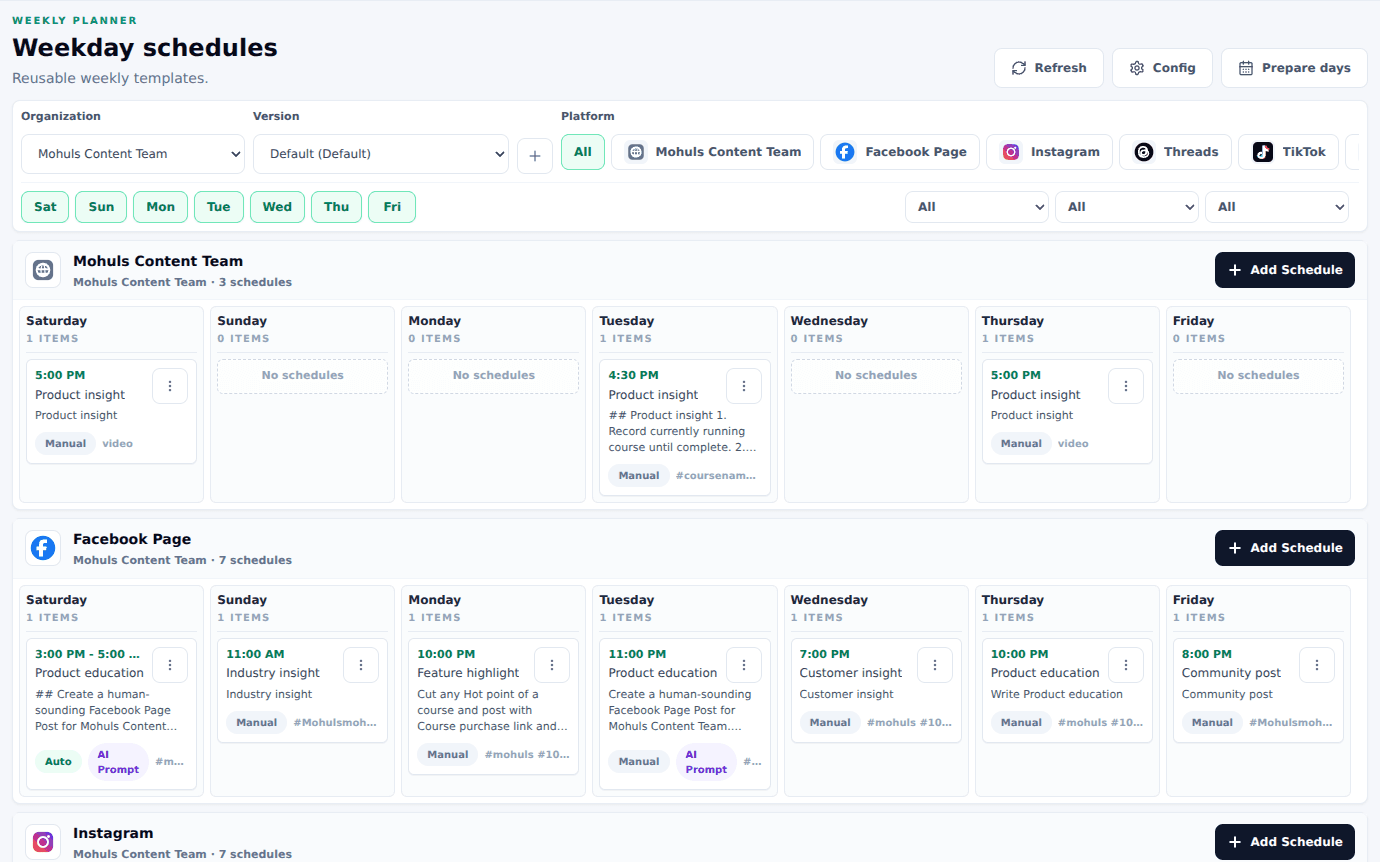The height and width of the screenshot is (862, 1380).
Task: Toggle the Thu day filter
Action: click(x=337, y=207)
